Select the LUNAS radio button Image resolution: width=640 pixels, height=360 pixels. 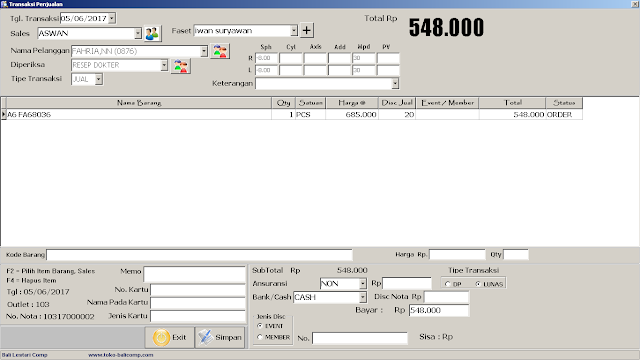[478, 284]
